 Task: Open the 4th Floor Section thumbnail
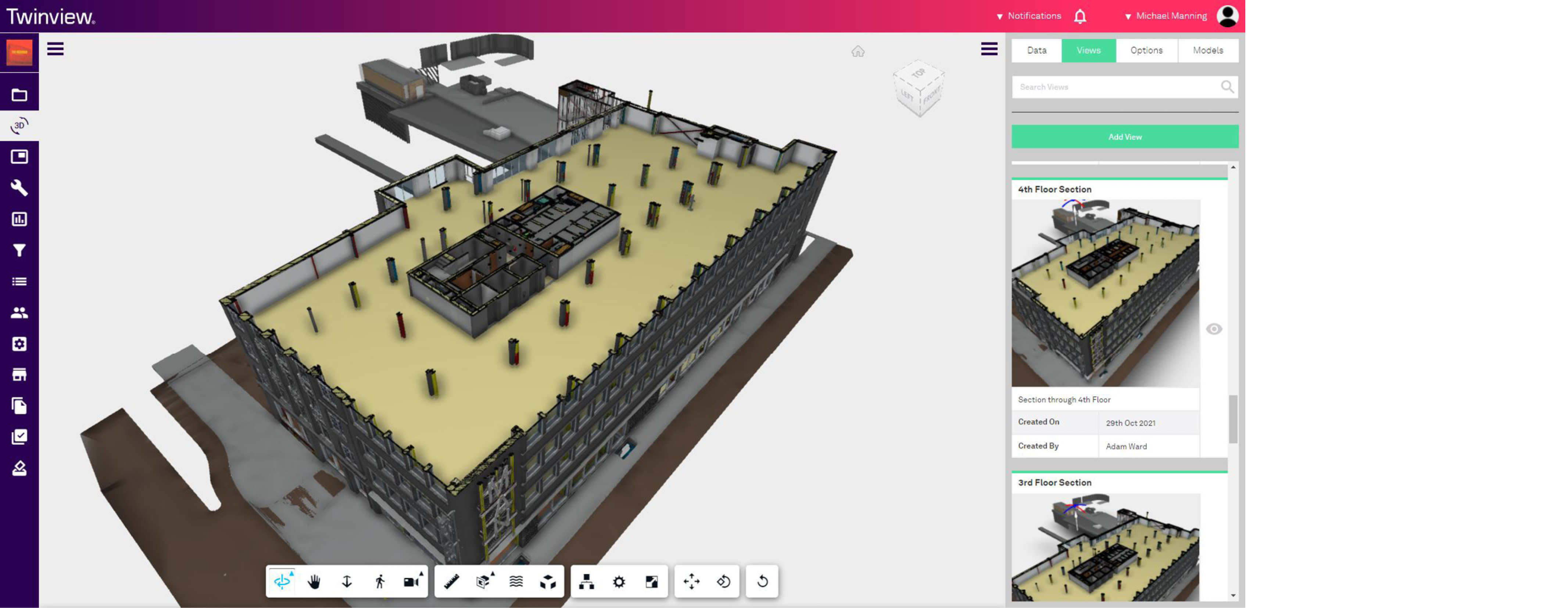pos(1105,293)
